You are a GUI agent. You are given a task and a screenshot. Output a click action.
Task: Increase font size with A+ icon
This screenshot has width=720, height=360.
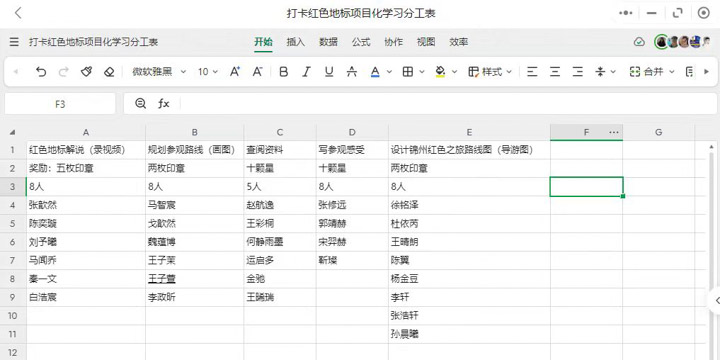235,72
